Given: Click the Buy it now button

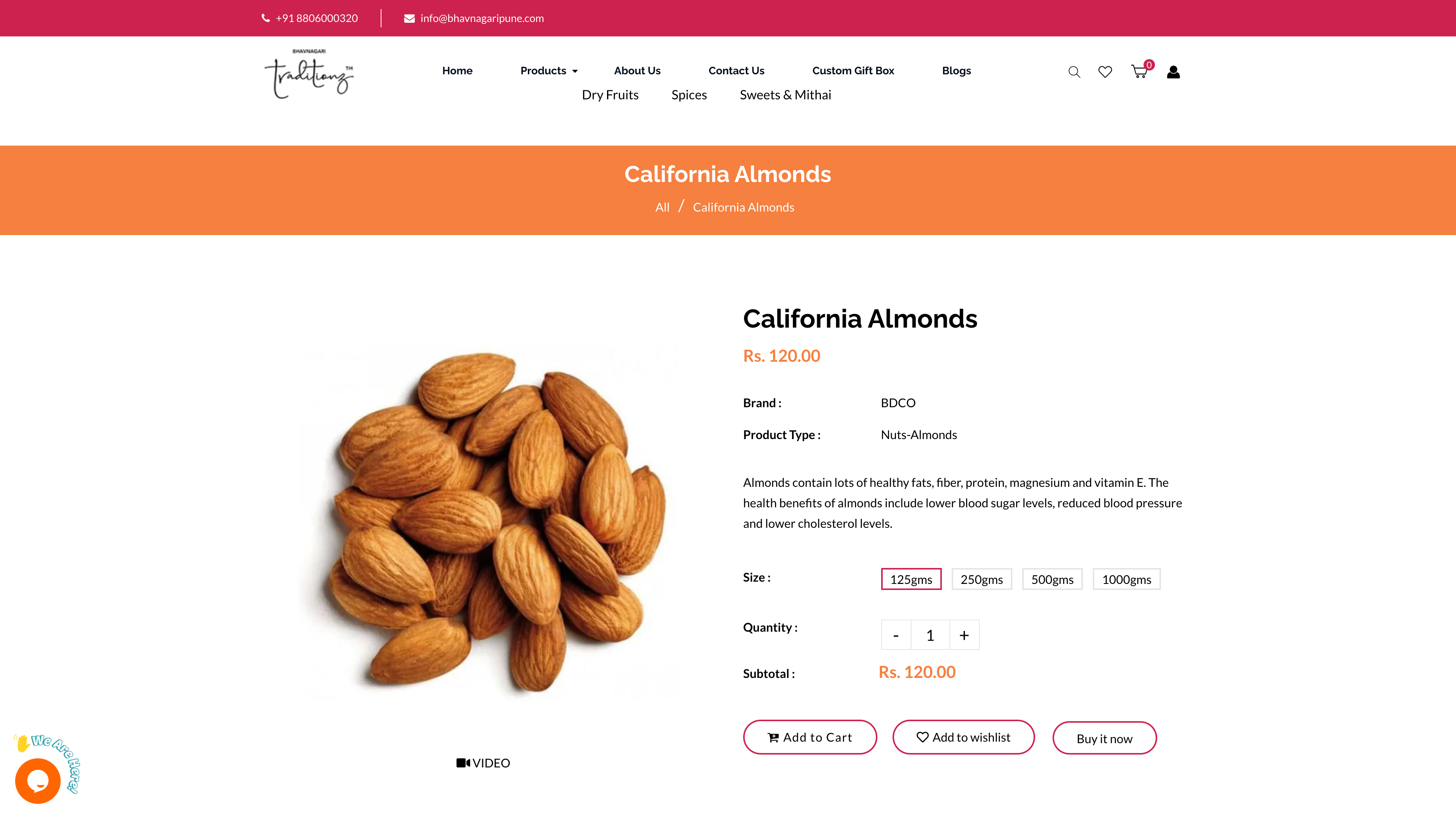Looking at the screenshot, I should click(x=1104, y=737).
